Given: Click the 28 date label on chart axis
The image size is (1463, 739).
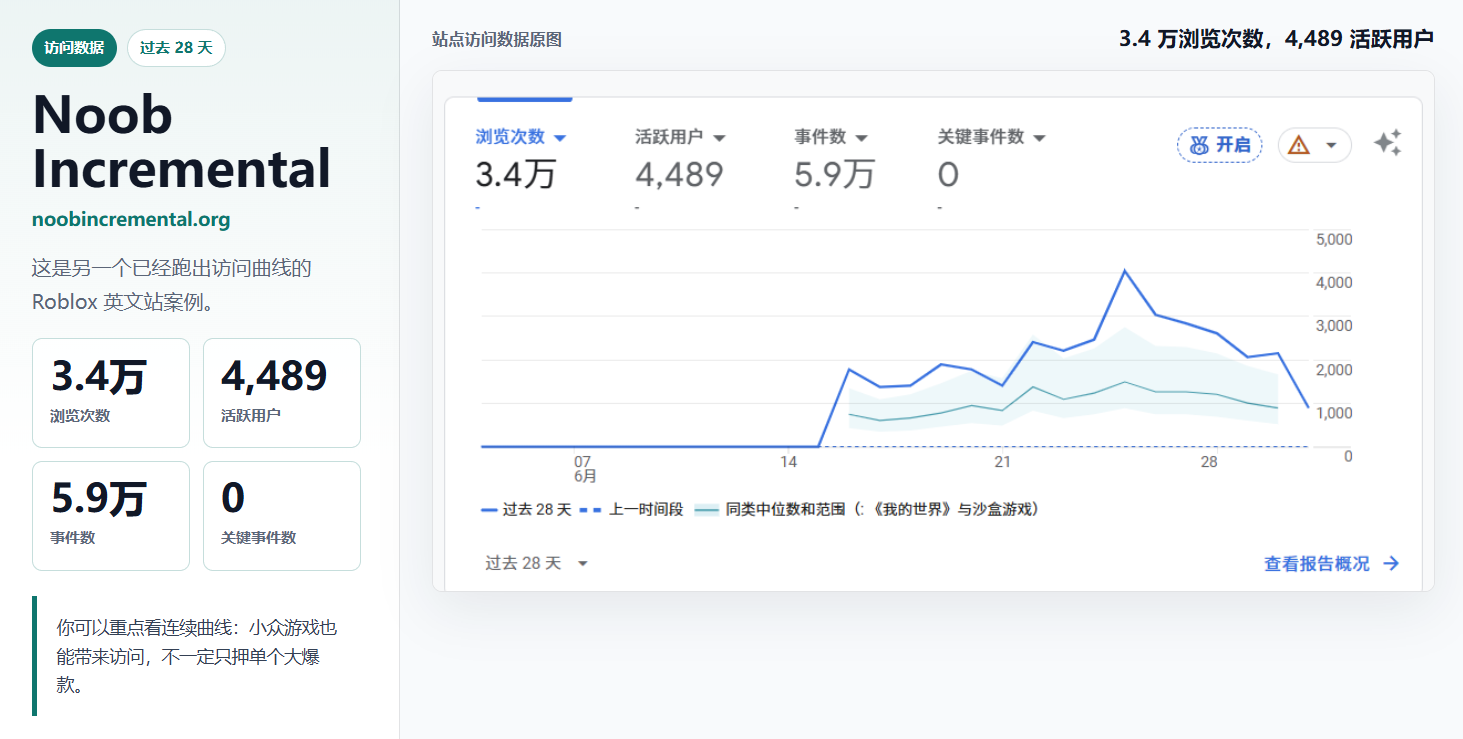Looking at the screenshot, I should tap(1209, 462).
